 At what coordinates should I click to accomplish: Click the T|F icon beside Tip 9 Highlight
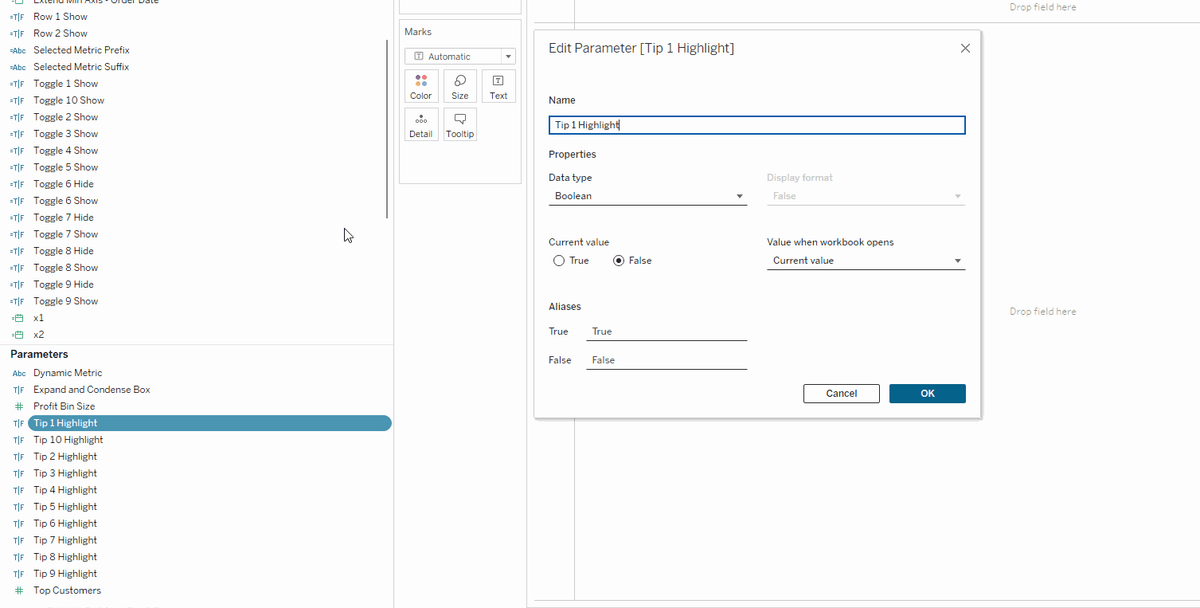pos(18,574)
